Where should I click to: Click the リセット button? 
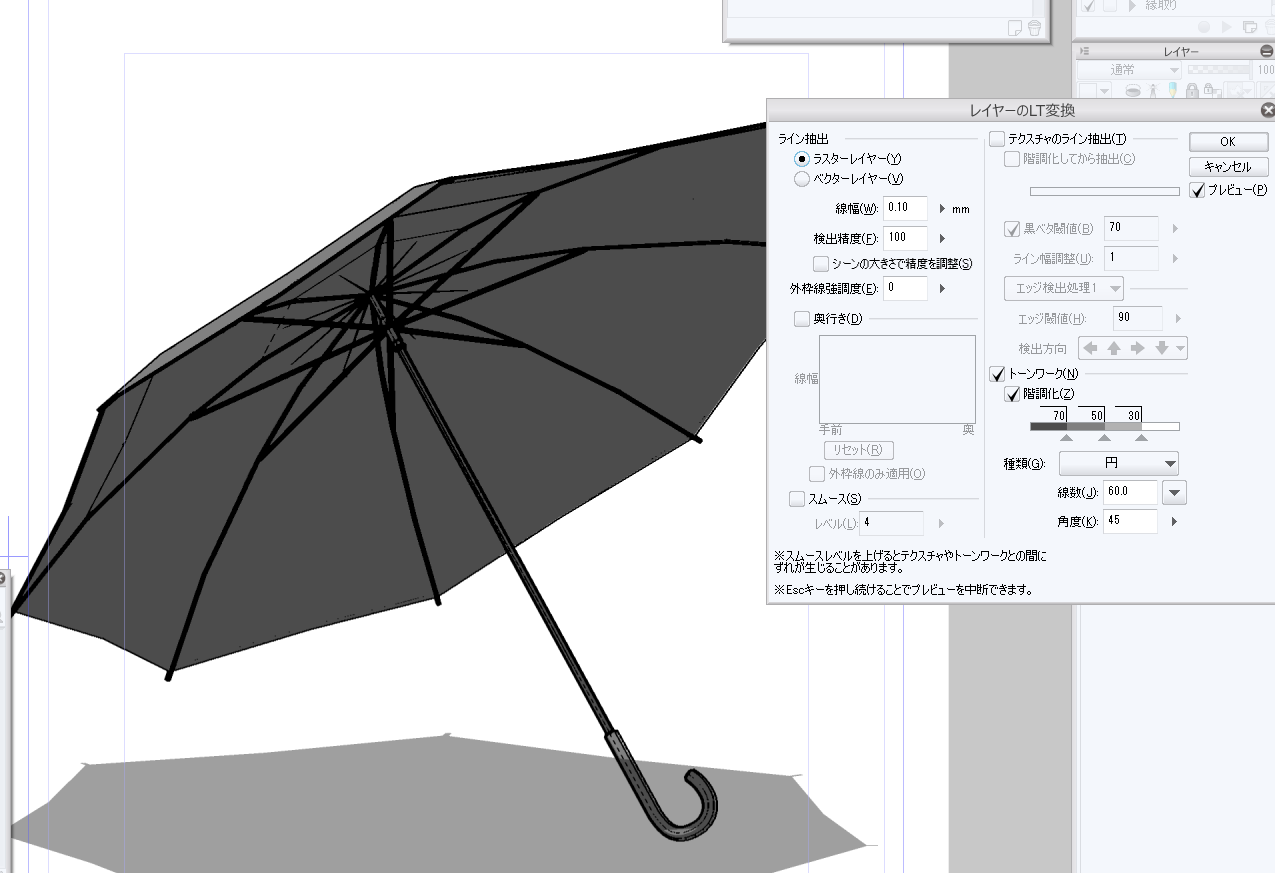coord(858,450)
